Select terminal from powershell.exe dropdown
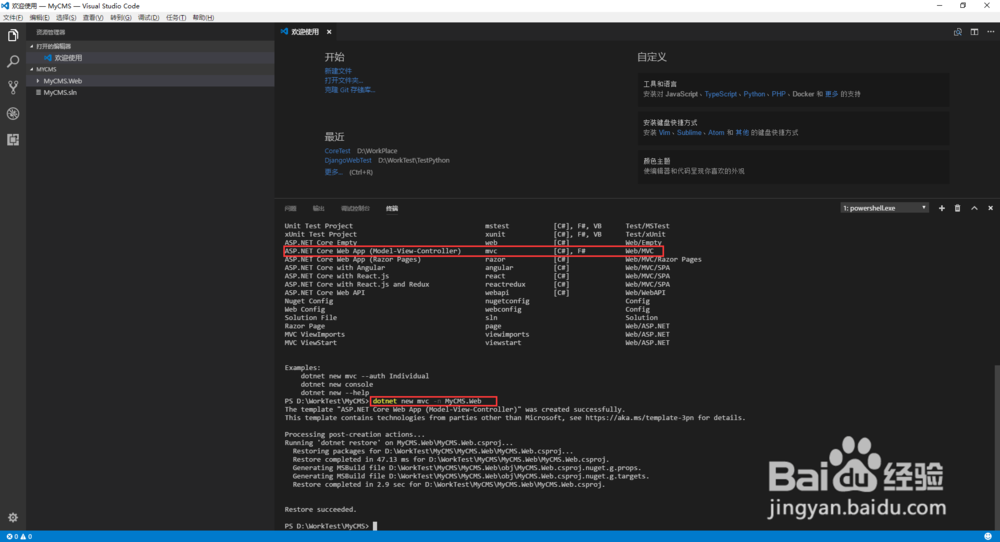The width and height of the screenshot is (1000, 542). coord(884,208)
